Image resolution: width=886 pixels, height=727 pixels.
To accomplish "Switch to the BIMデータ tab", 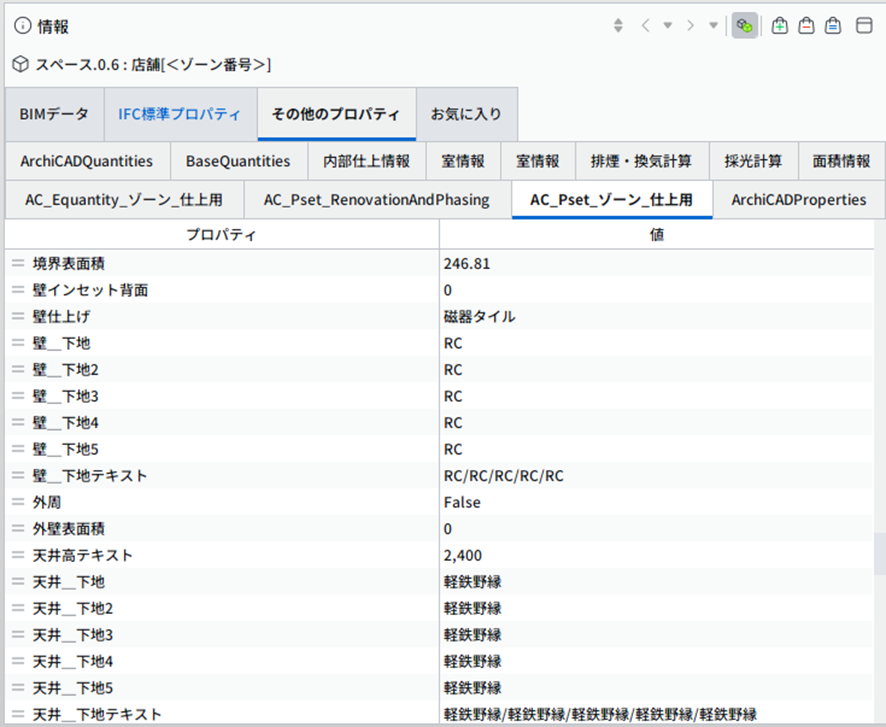I will [54, 114].
